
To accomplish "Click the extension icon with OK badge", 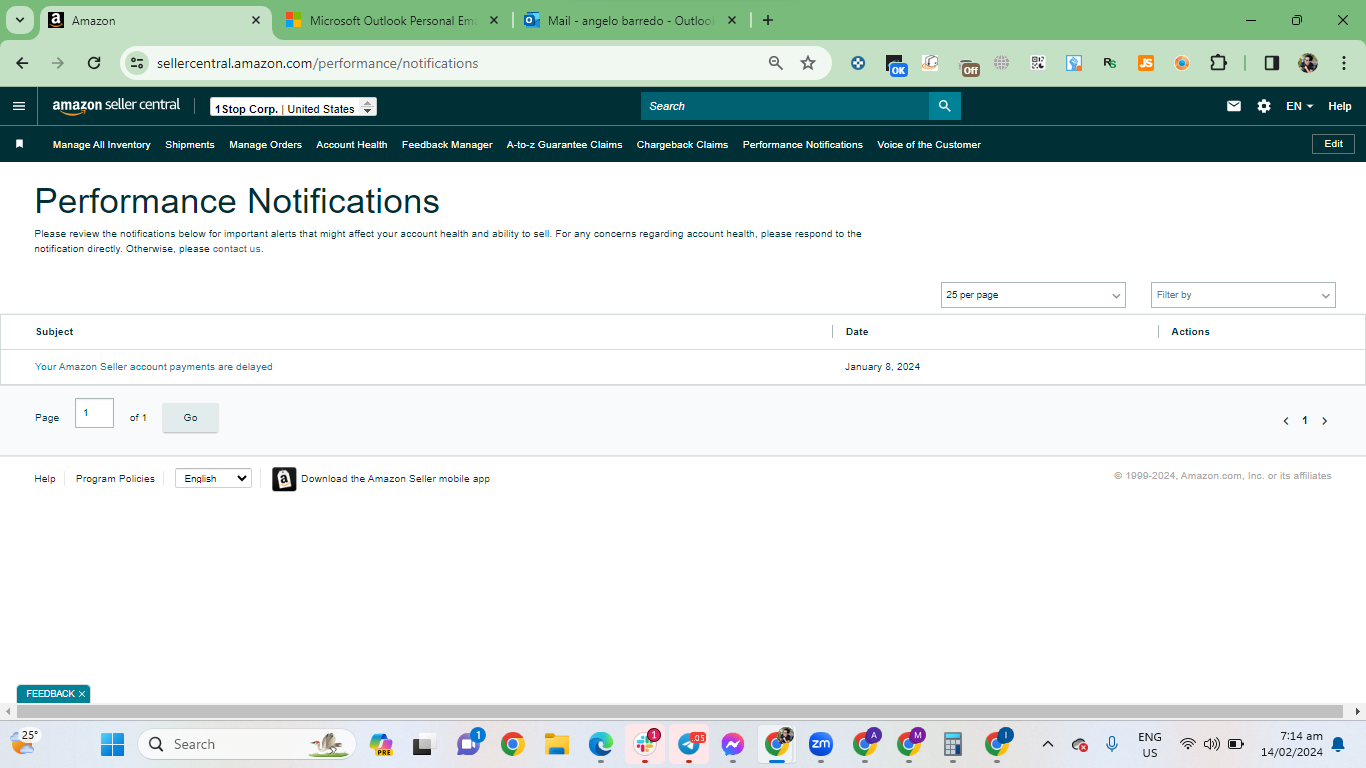I will (896, 65).
